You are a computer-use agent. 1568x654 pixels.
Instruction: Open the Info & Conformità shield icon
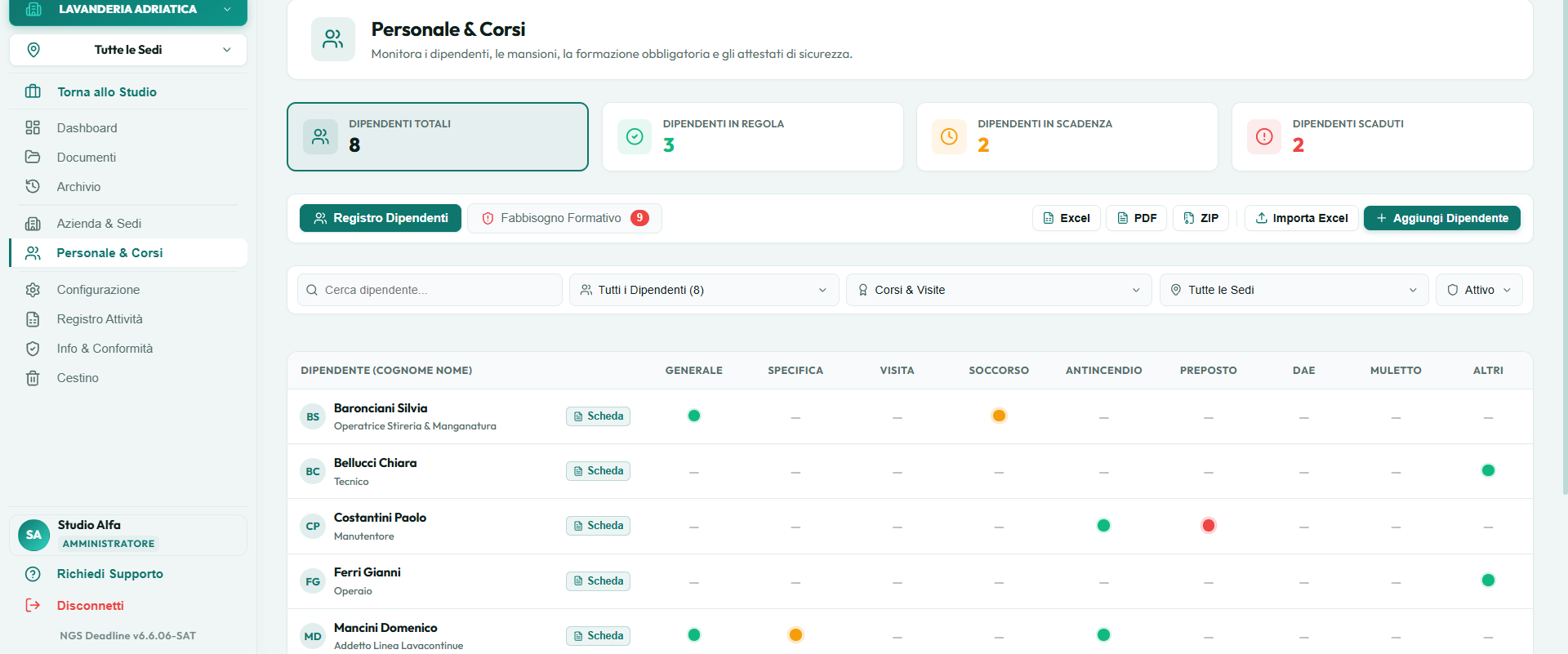click(x=33, y=348)
